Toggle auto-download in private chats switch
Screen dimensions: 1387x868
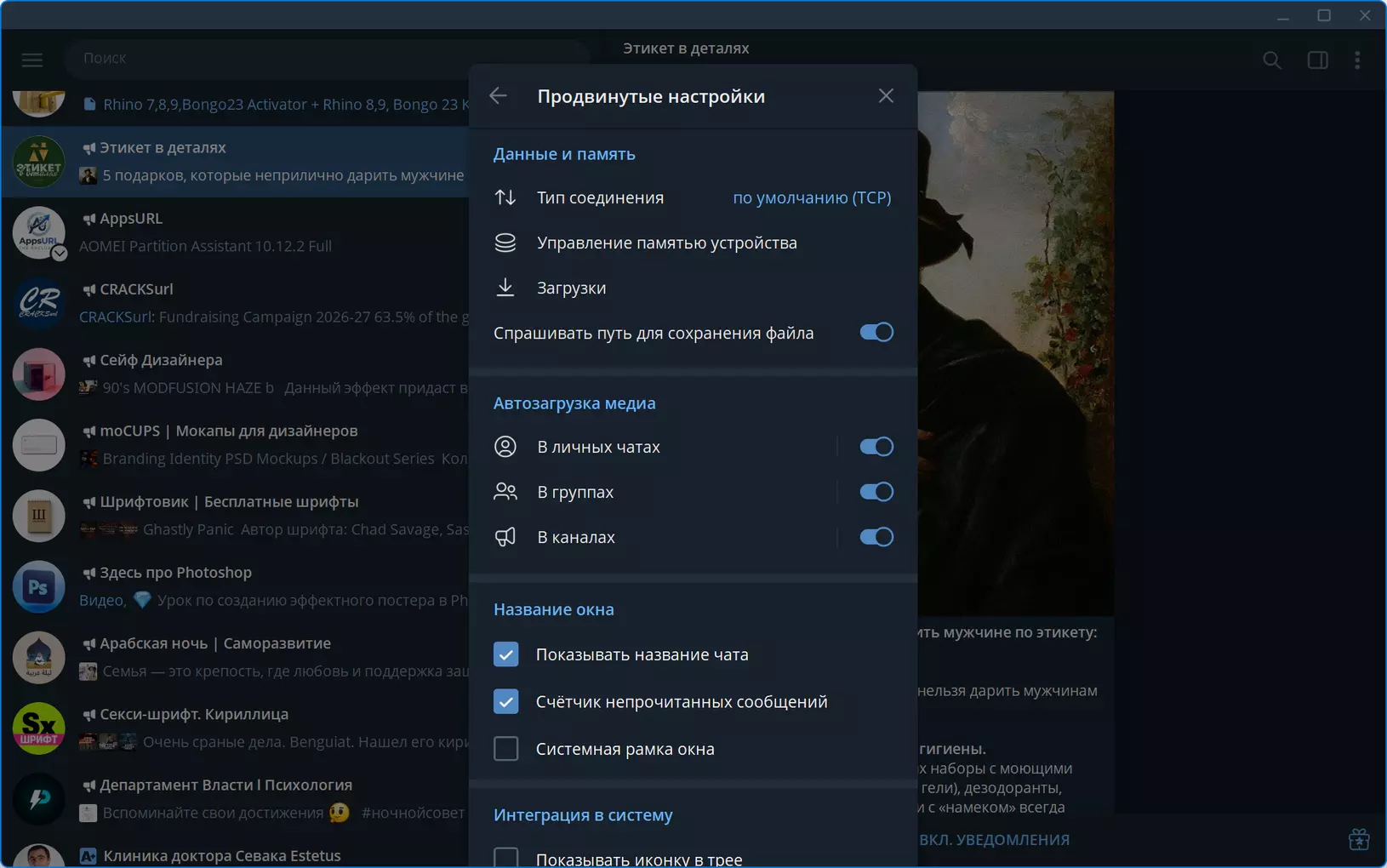(x=876, y=447)
